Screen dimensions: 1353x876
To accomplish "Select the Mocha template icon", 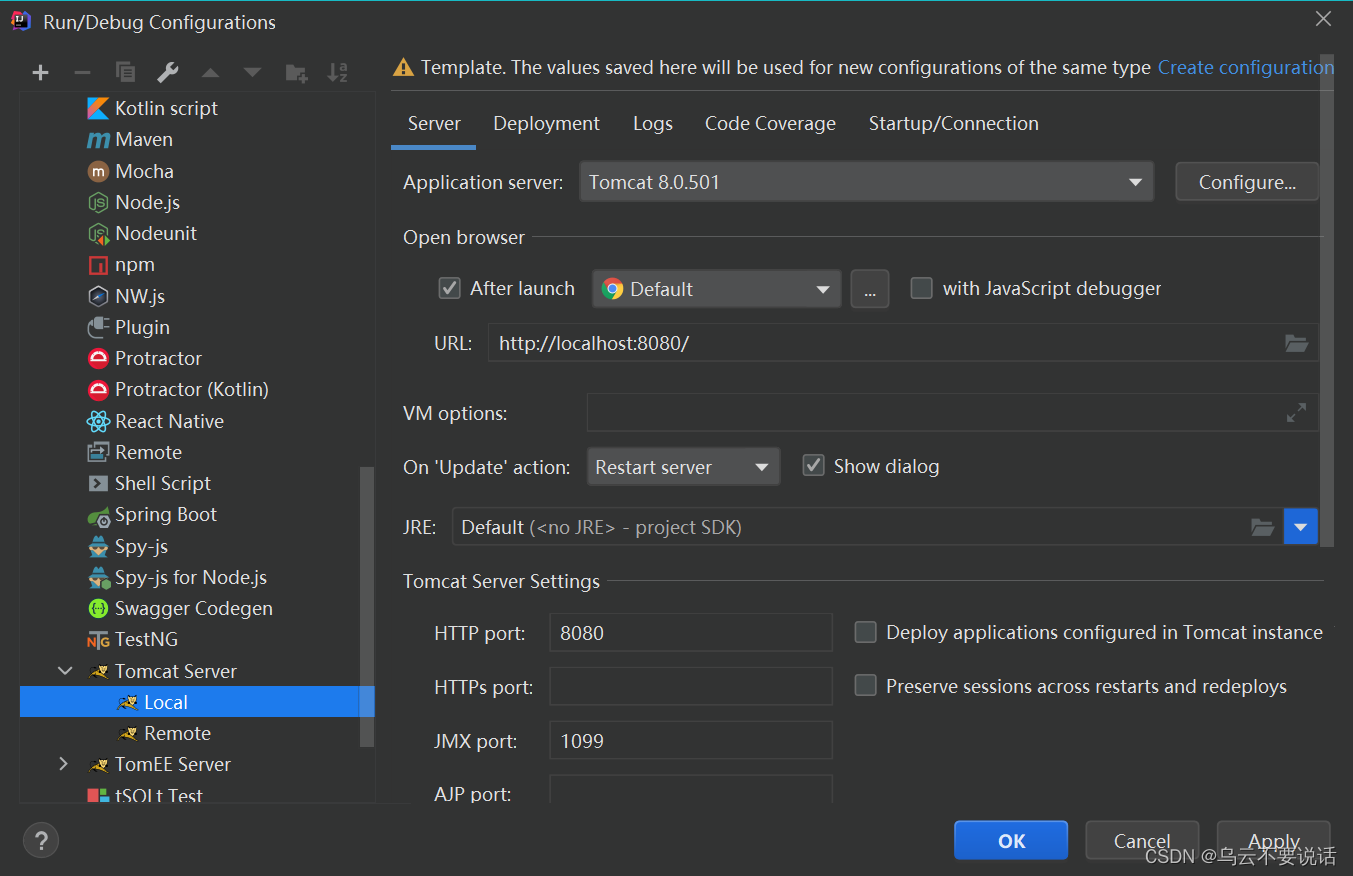I will click(x=98, y=171).
